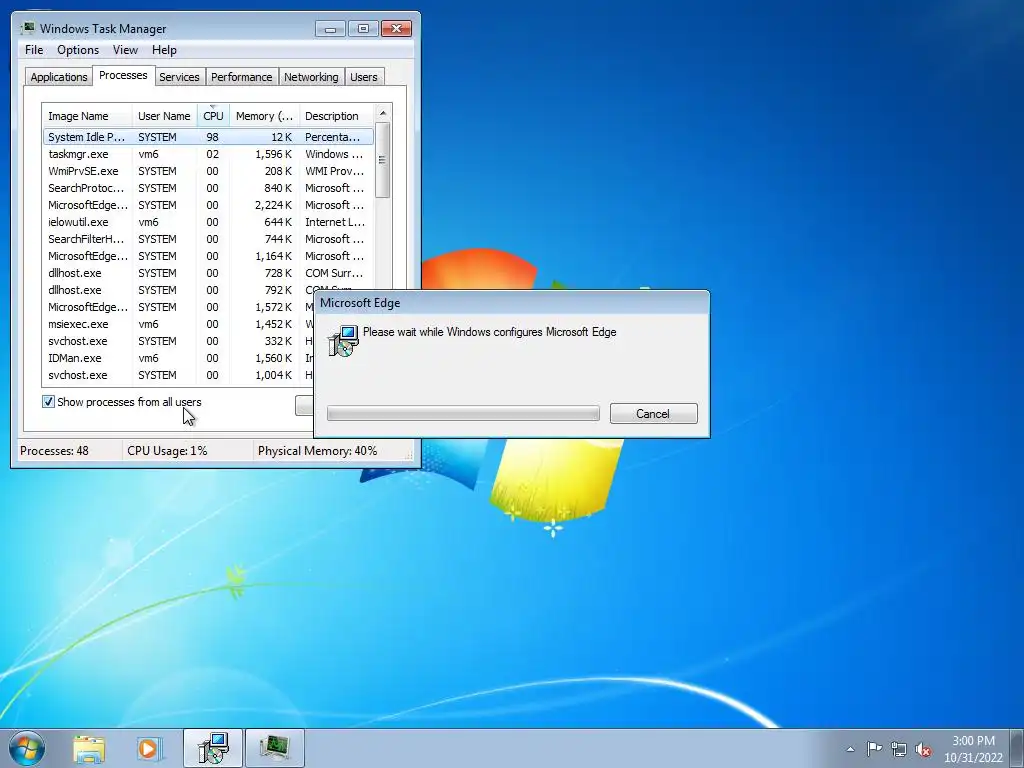Click the process list scroll up arrow

tap(383, 113)
